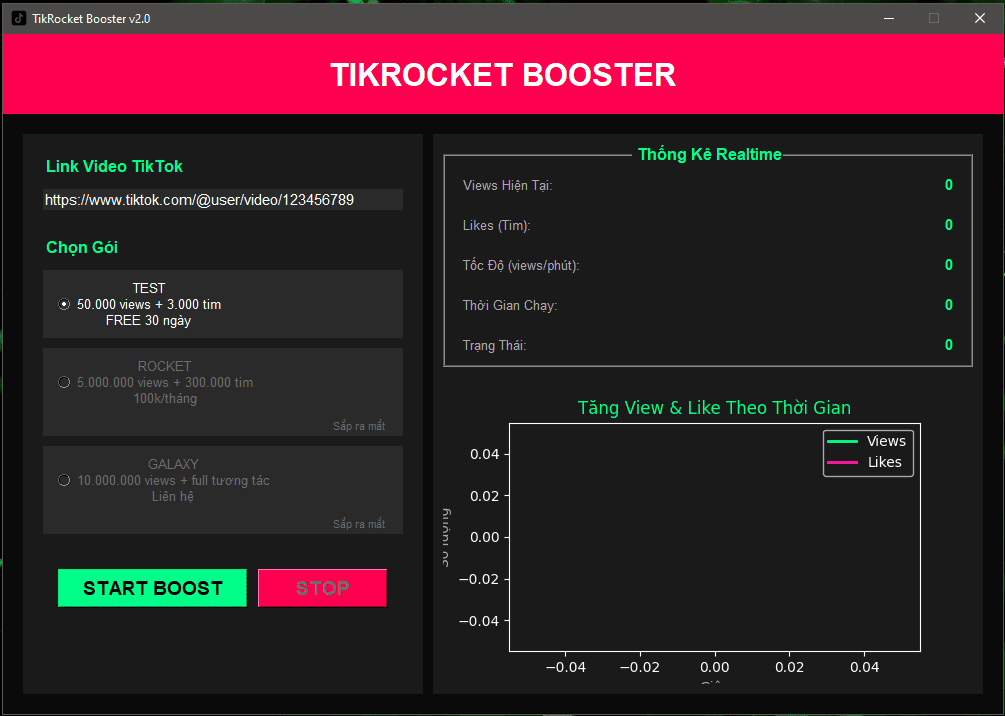The image size is (1005, 716).
Task: Click the Trạng Thái status value
Action: 948,345
